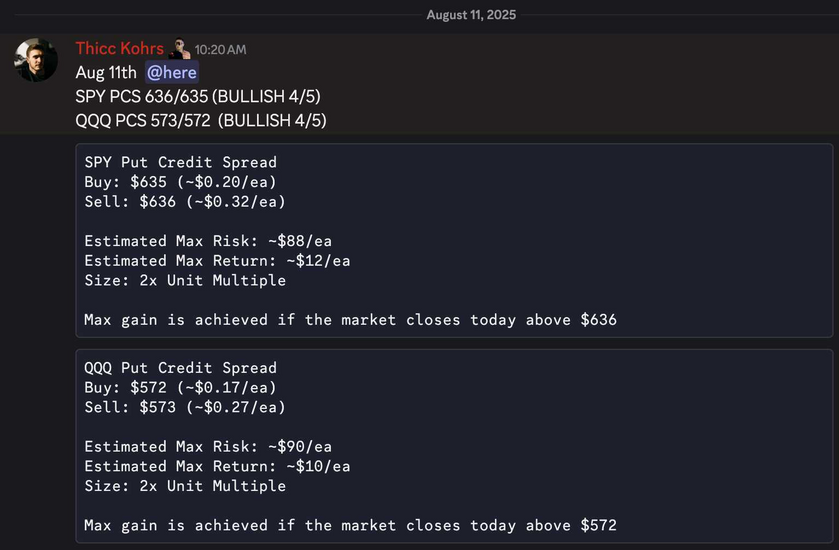Click the Estimated Max Return ~$12/ea line
Viewport: 839px width, 550px height.
point(217,261)
